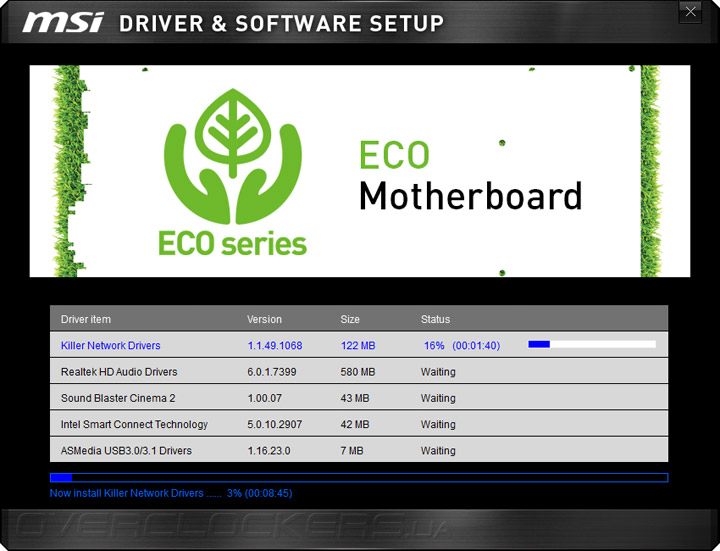Select the Killer Network Drivers row
Viewport: 720px width, 551px height.
[359, 345]
